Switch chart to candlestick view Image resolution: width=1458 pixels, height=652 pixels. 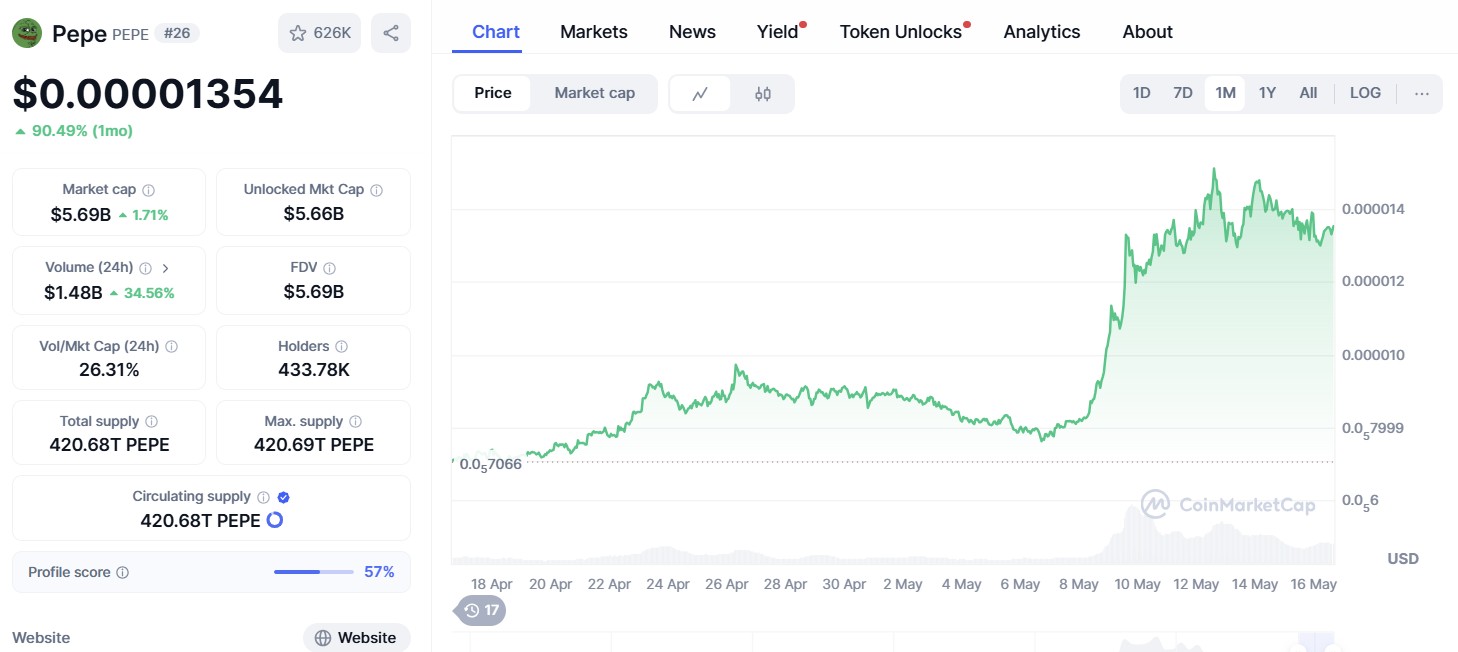(x=763, y=92)
